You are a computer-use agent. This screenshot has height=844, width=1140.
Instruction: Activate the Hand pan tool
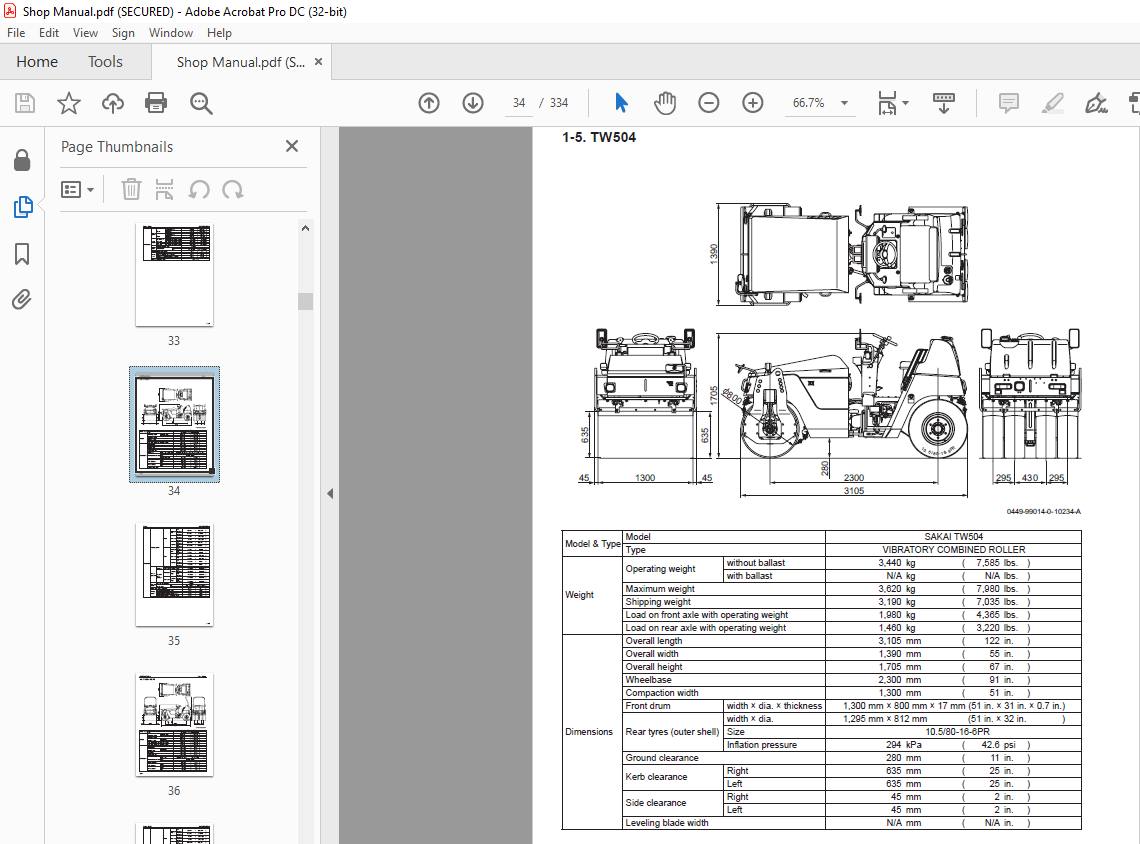tap(665, 103)
